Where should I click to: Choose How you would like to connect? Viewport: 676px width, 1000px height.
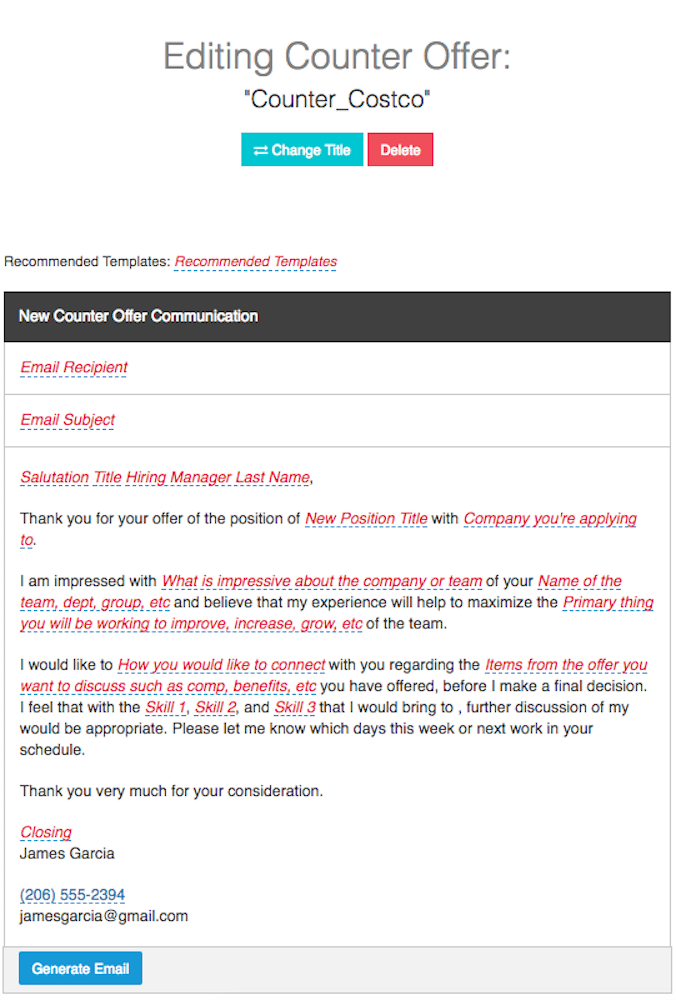[221, 665]
